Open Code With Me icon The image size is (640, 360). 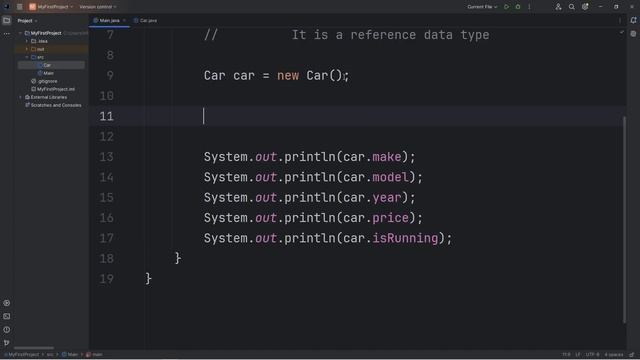pos(558,7)
